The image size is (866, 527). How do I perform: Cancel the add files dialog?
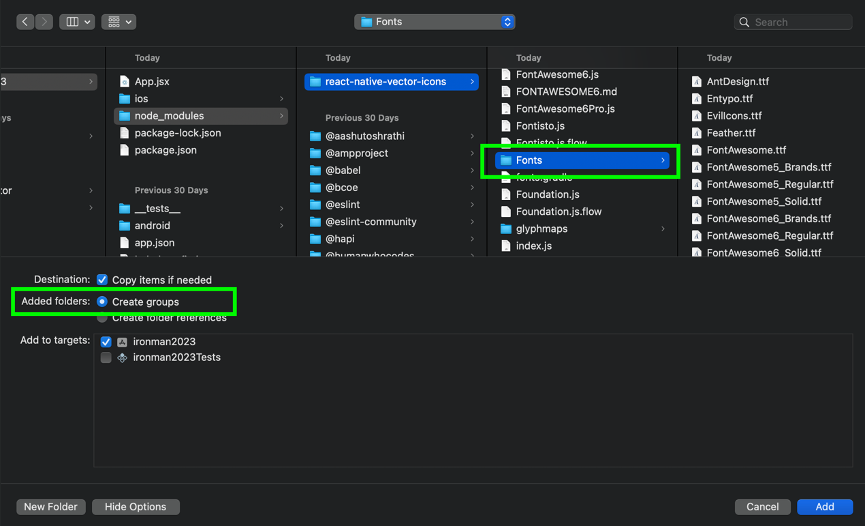click(x=762, y=507)
